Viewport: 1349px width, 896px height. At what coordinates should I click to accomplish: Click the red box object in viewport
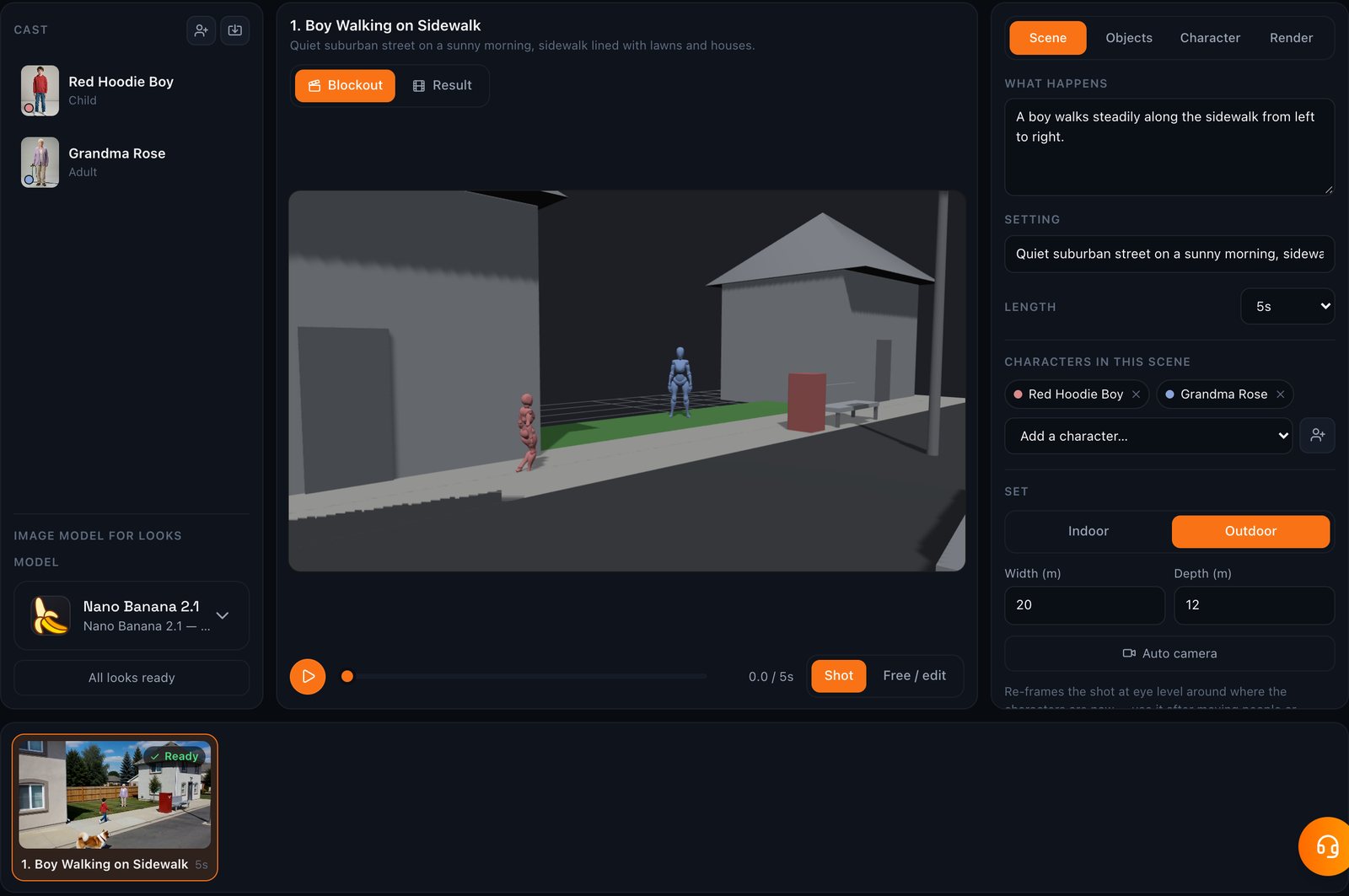coord(807,403)
